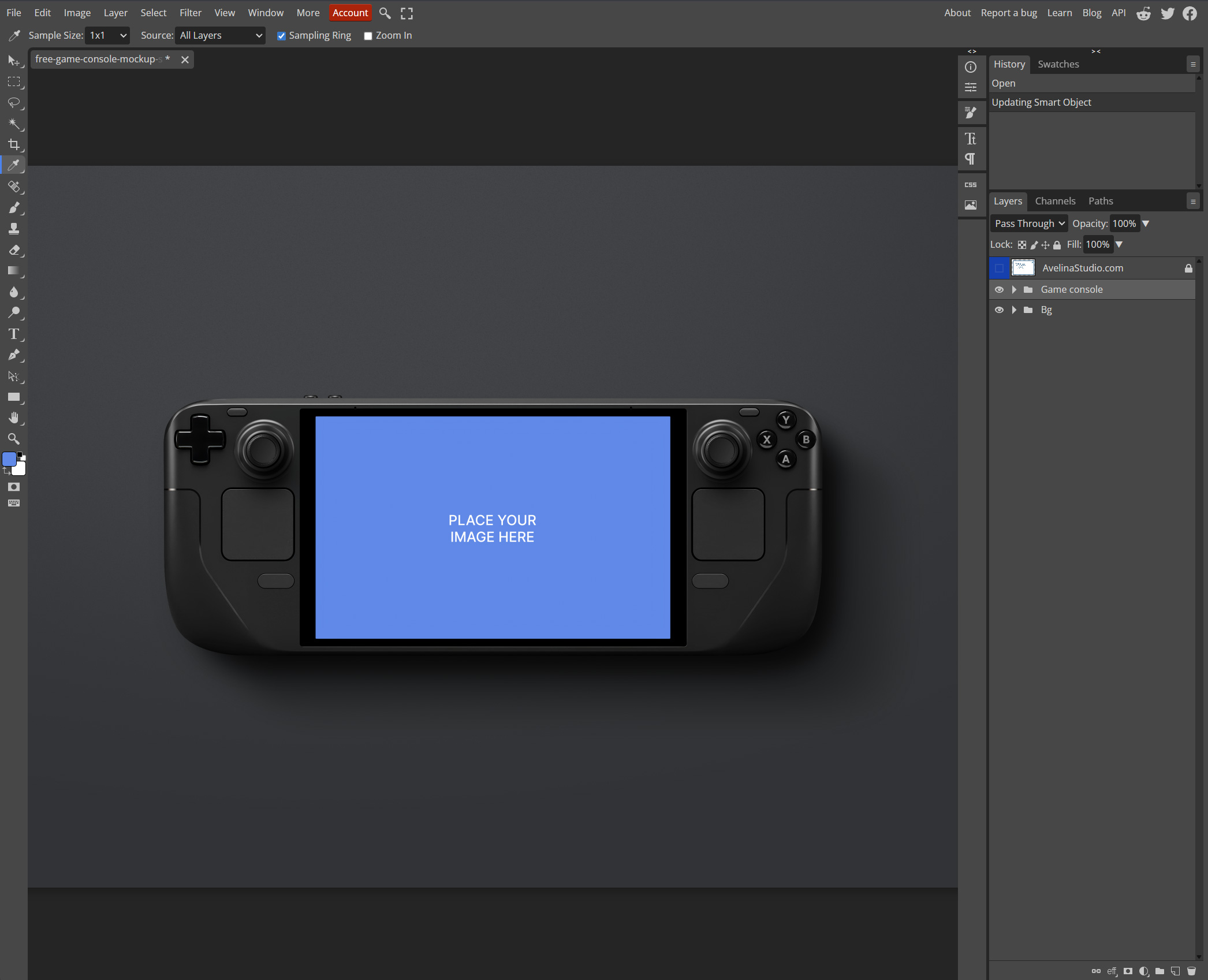Open the Report a bug link

coord(1008,13)
